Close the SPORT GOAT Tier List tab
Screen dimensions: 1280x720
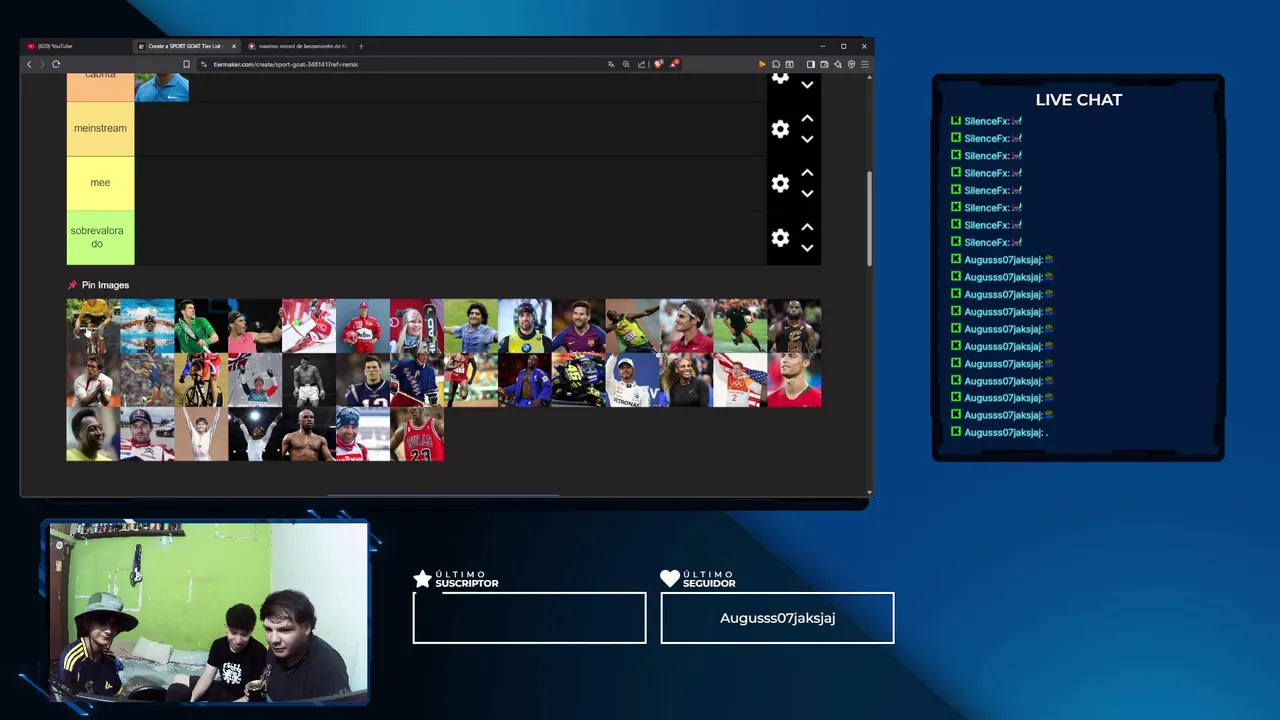234,46
